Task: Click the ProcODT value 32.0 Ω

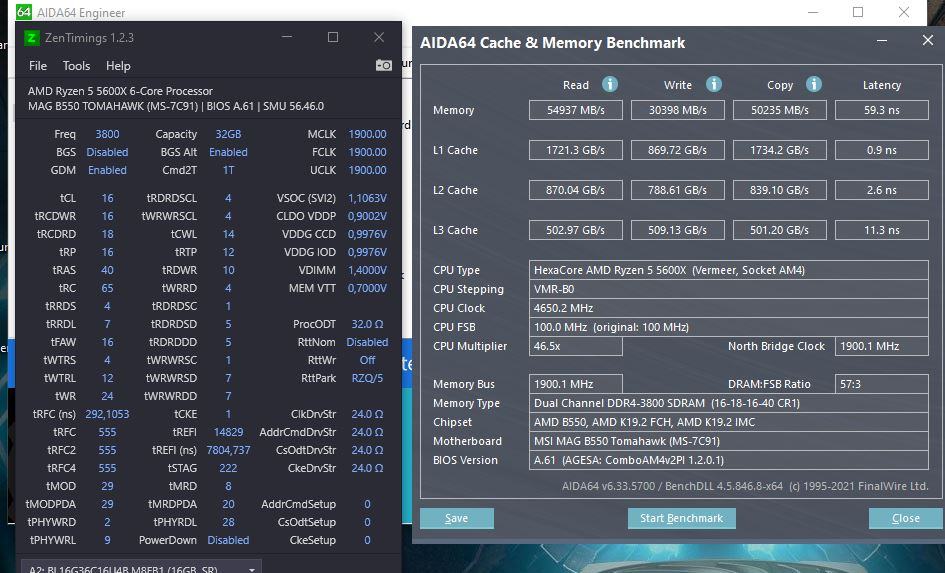Action: pyautogui.click(x=367, y=324)
